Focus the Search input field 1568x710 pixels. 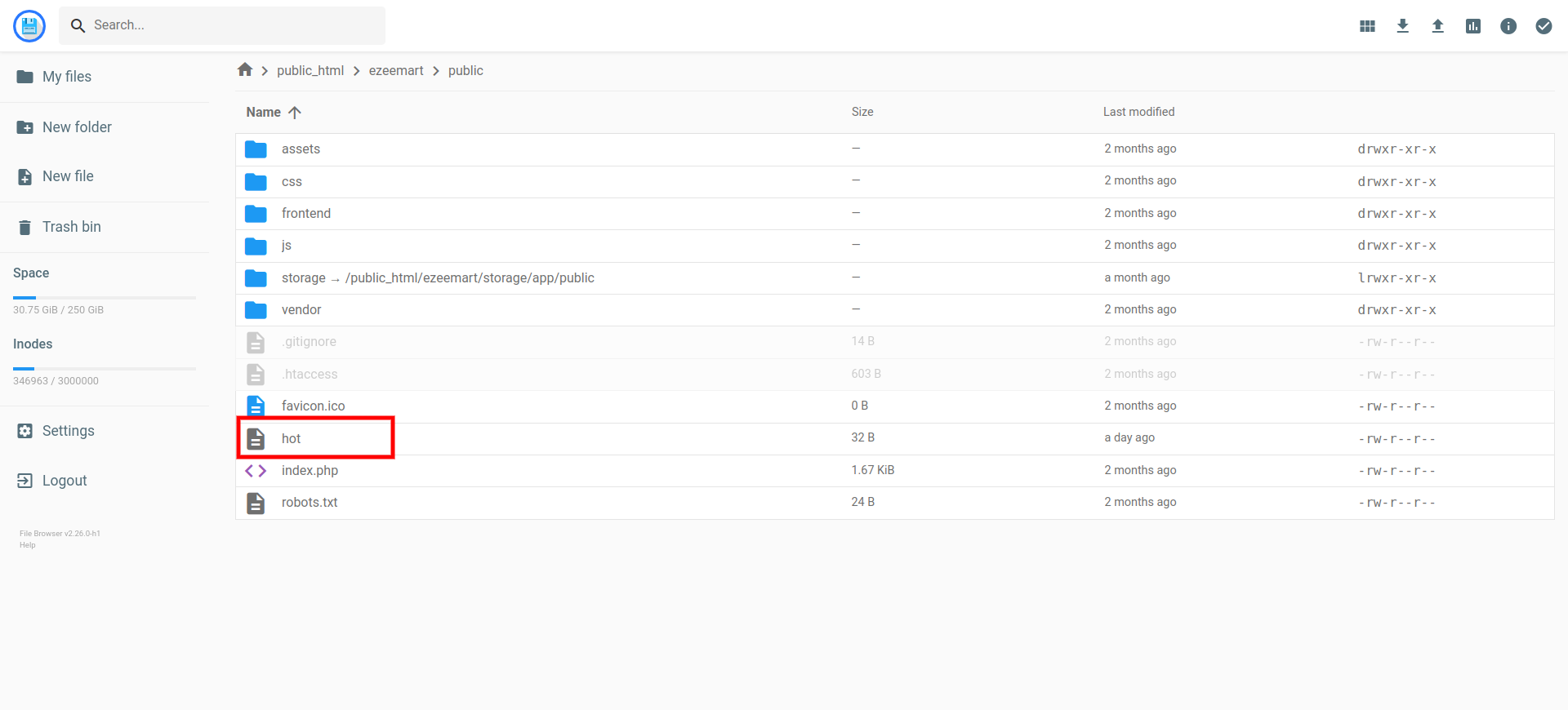point(233,25)
